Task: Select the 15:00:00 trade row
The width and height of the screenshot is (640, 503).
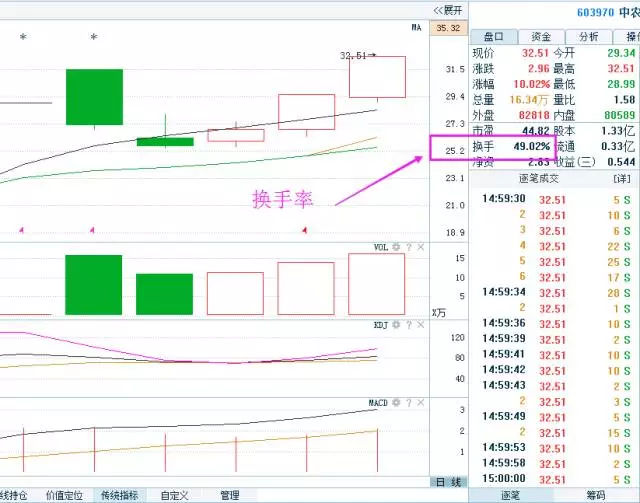Action: [x=556, y=479]
